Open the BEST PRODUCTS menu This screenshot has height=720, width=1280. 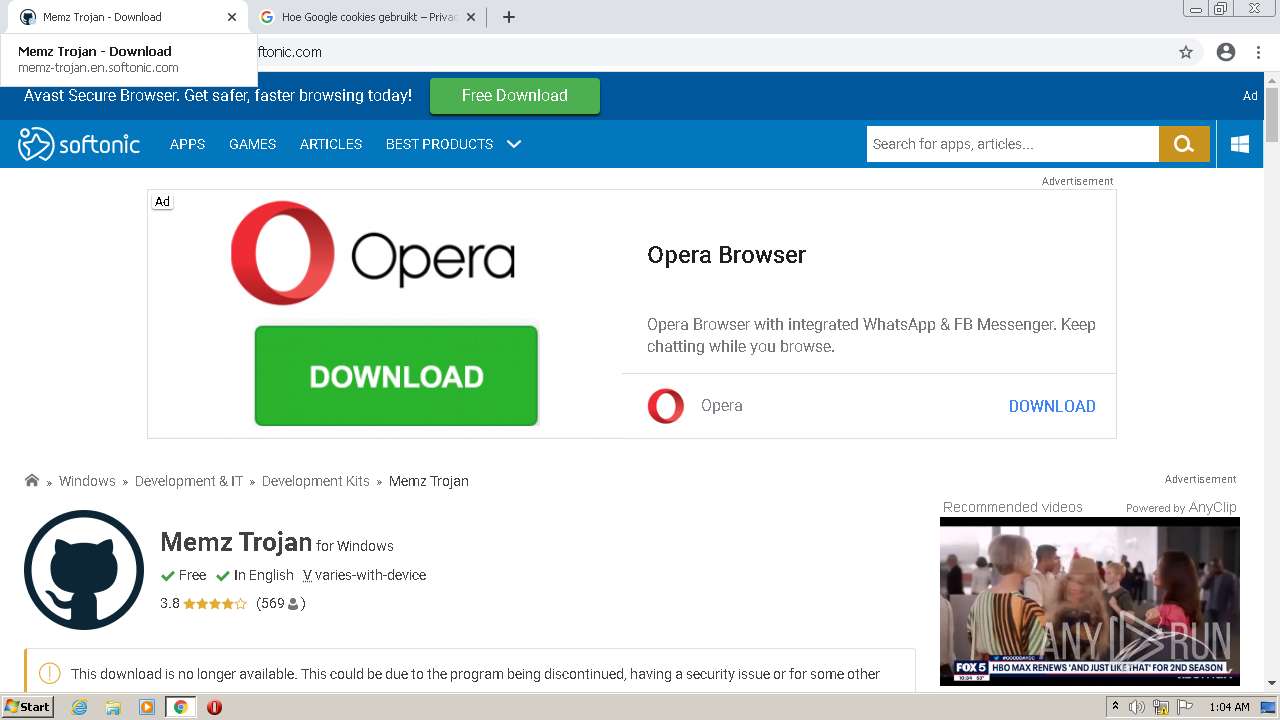tap(439, 144)
